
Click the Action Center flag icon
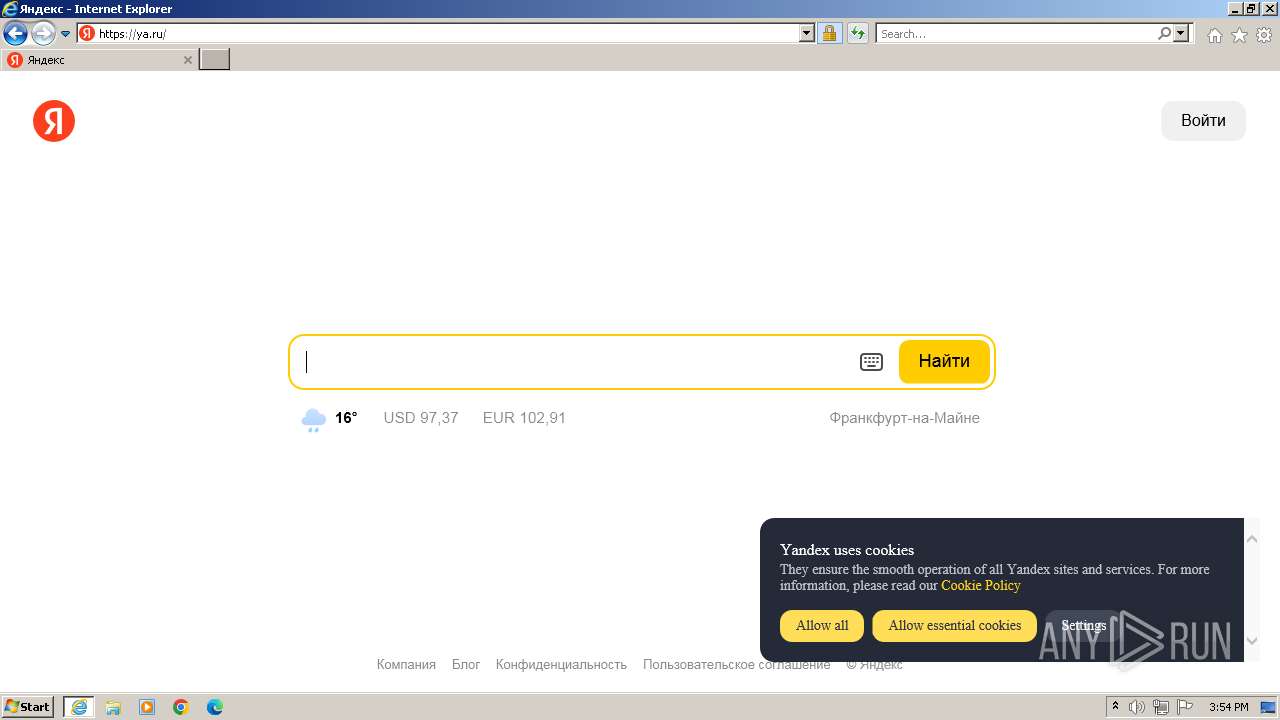[x=1185, y=707]
